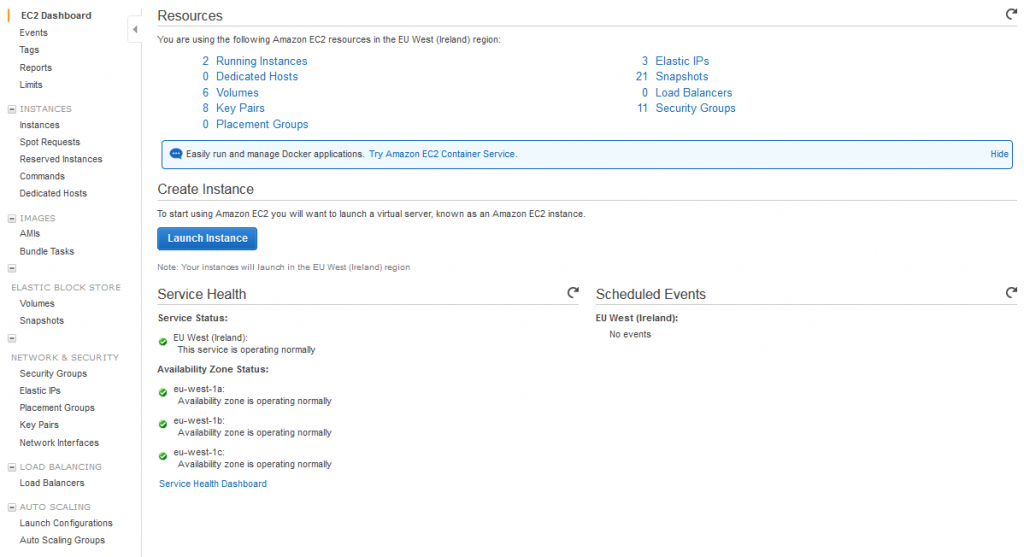Open Dedicated Hosts in the sidebar
Screen dimensions: 1024x557
click(53, 193)
